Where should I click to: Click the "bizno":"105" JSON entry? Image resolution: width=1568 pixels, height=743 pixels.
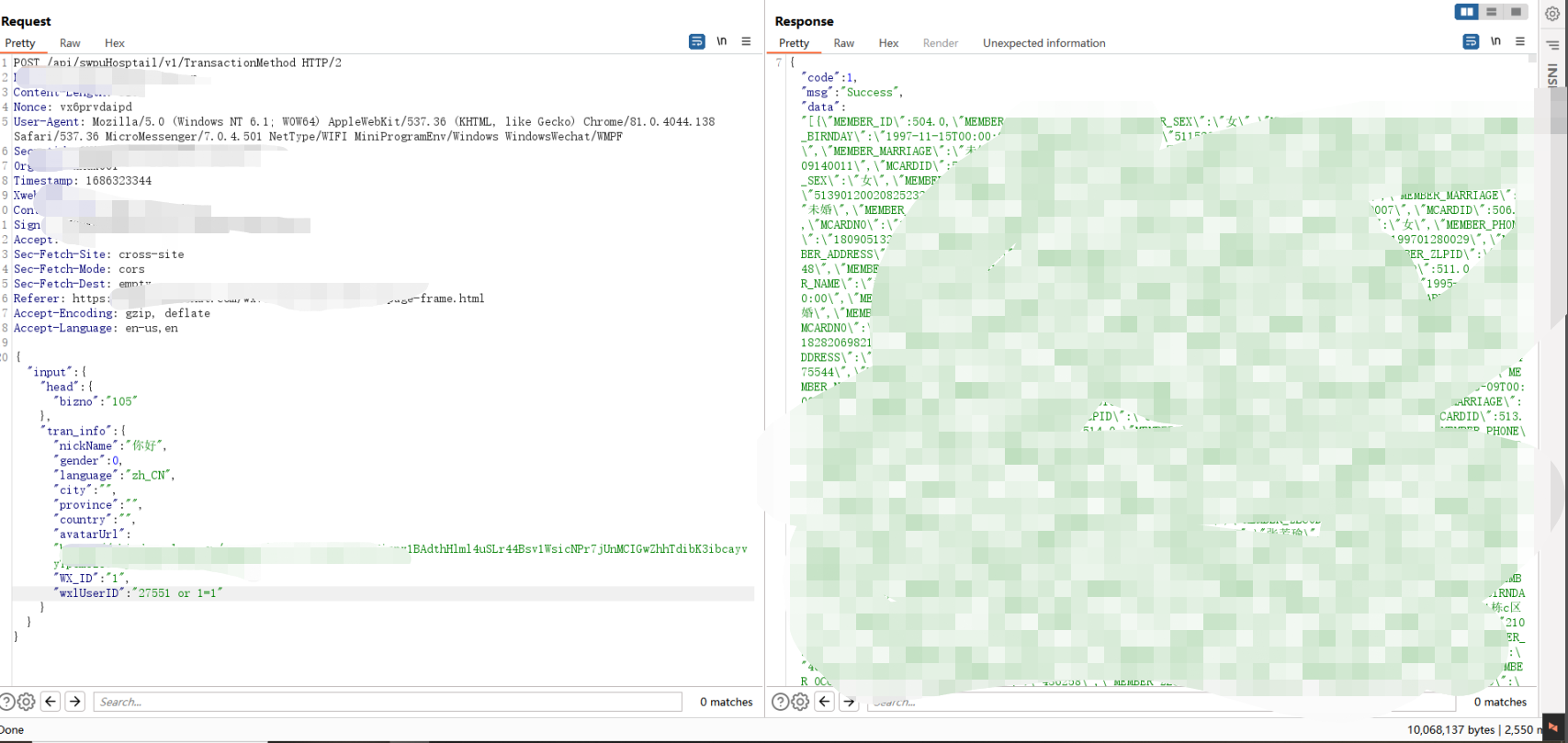(95, 401)
